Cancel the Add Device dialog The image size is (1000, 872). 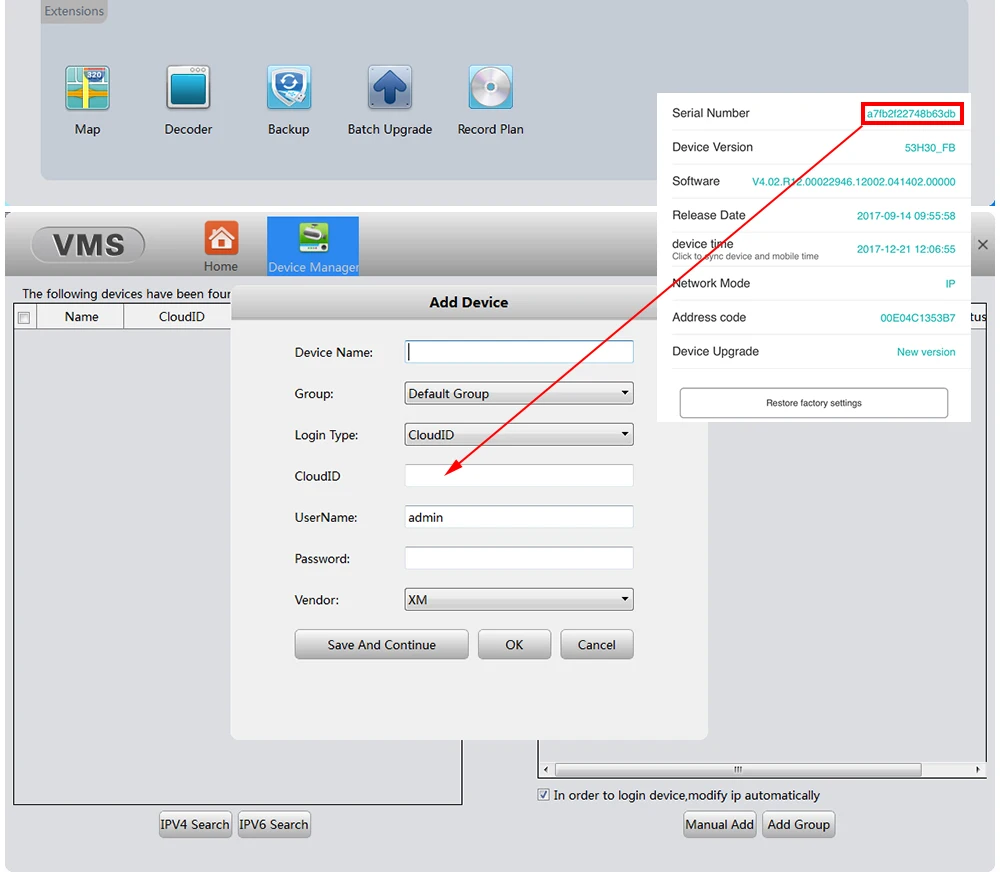coord(597,644)
